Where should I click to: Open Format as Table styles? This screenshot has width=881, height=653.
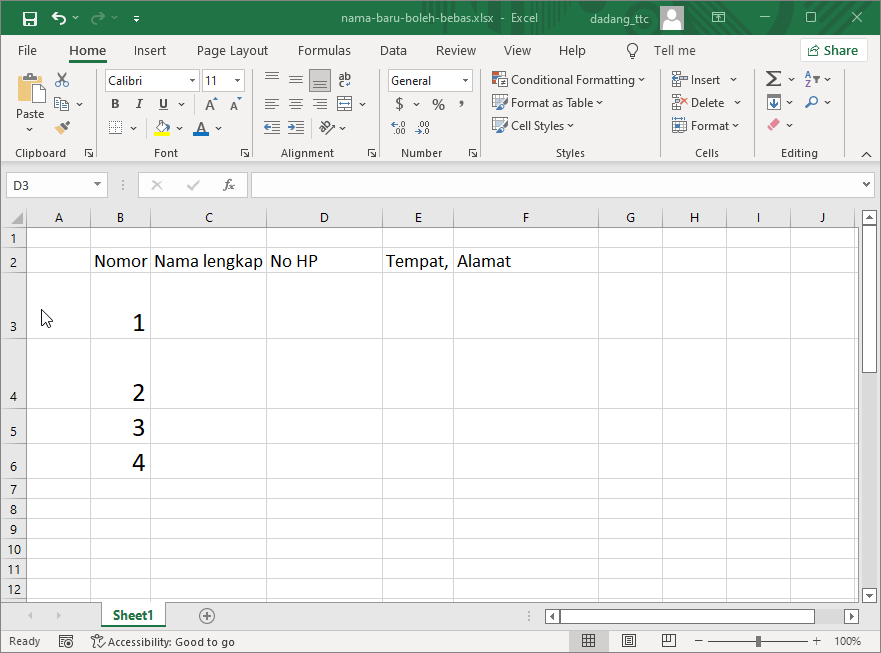[x=548, y=102]
